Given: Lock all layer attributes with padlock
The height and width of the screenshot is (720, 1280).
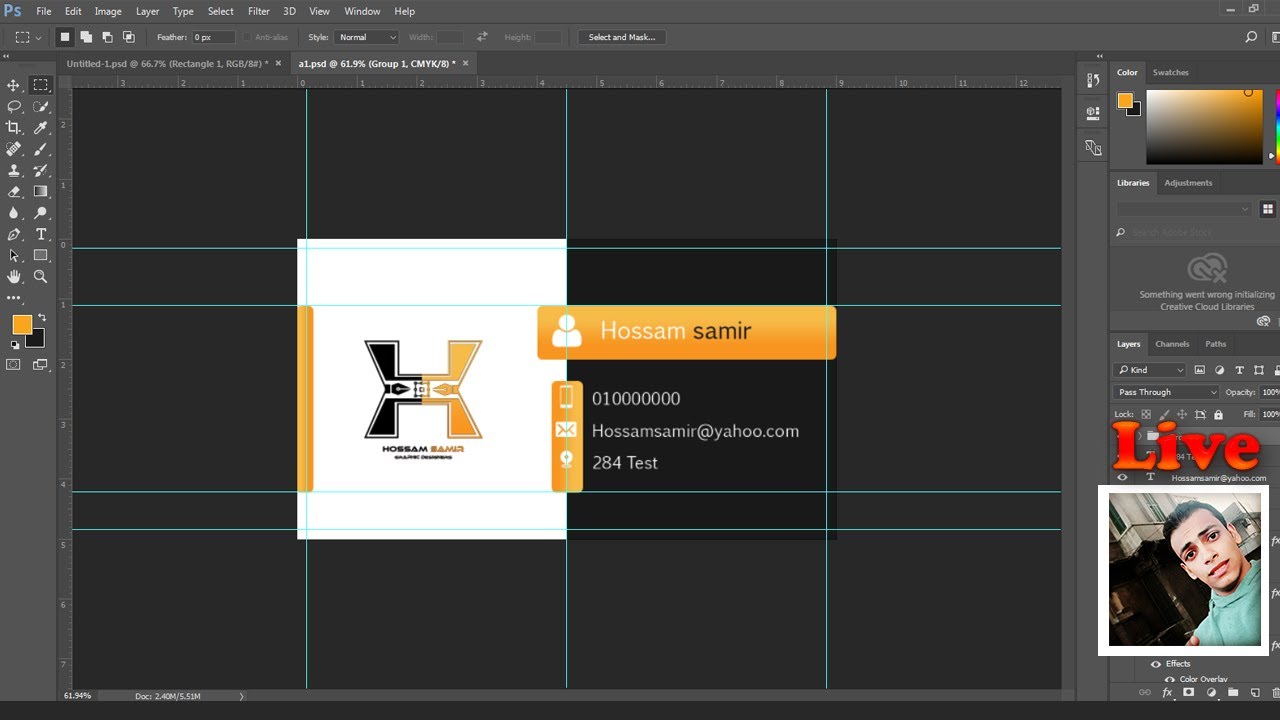Looking at the screenshot, I should [1218, 414].
